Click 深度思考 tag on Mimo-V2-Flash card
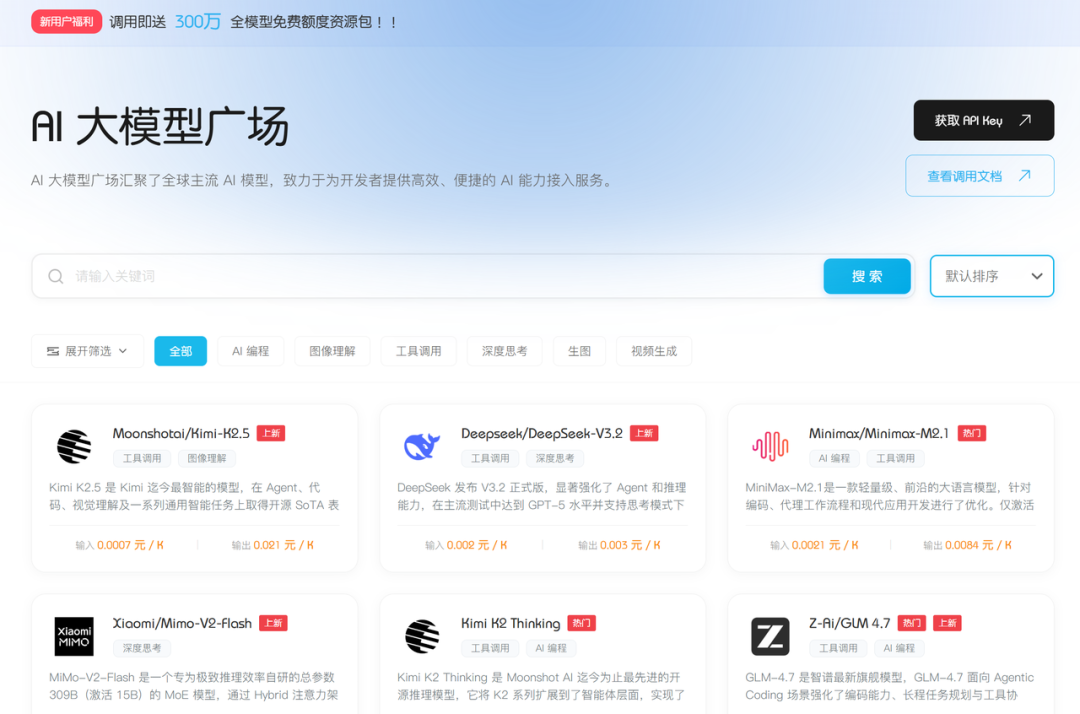This screenshot has height=714, width=1080. (142, 648)
